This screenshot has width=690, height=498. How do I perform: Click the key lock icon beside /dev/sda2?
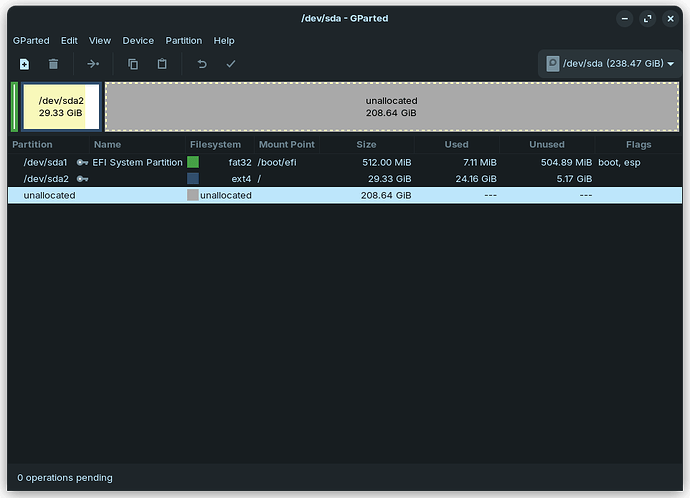pos(82,179)
